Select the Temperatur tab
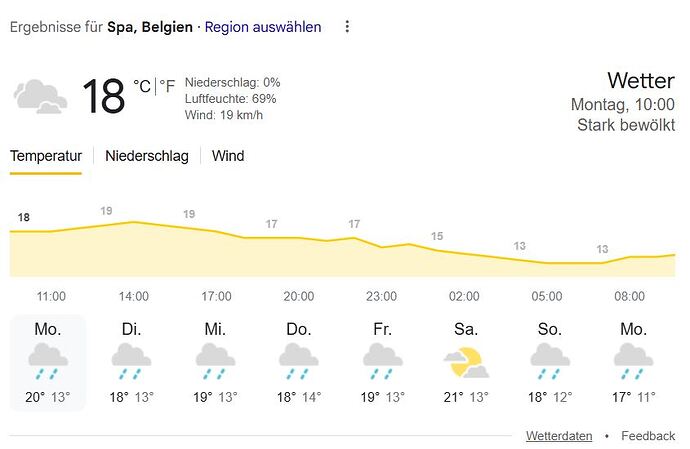Viewport: 690px width, 449px height. [x=46, y=156]
